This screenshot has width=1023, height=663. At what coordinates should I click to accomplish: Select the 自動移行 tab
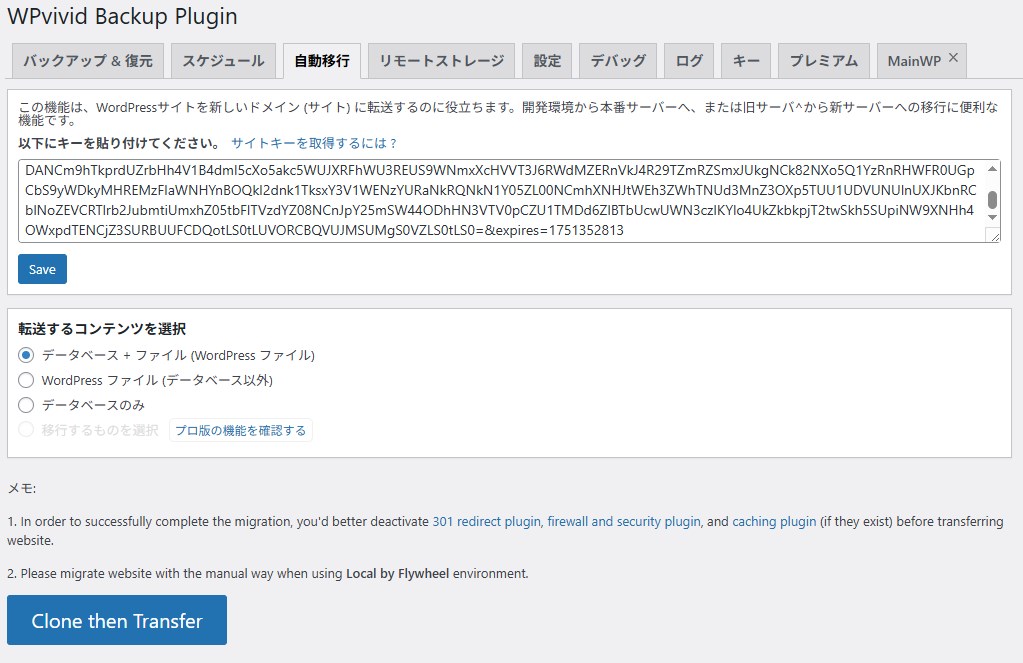click(x=322, y=61)
